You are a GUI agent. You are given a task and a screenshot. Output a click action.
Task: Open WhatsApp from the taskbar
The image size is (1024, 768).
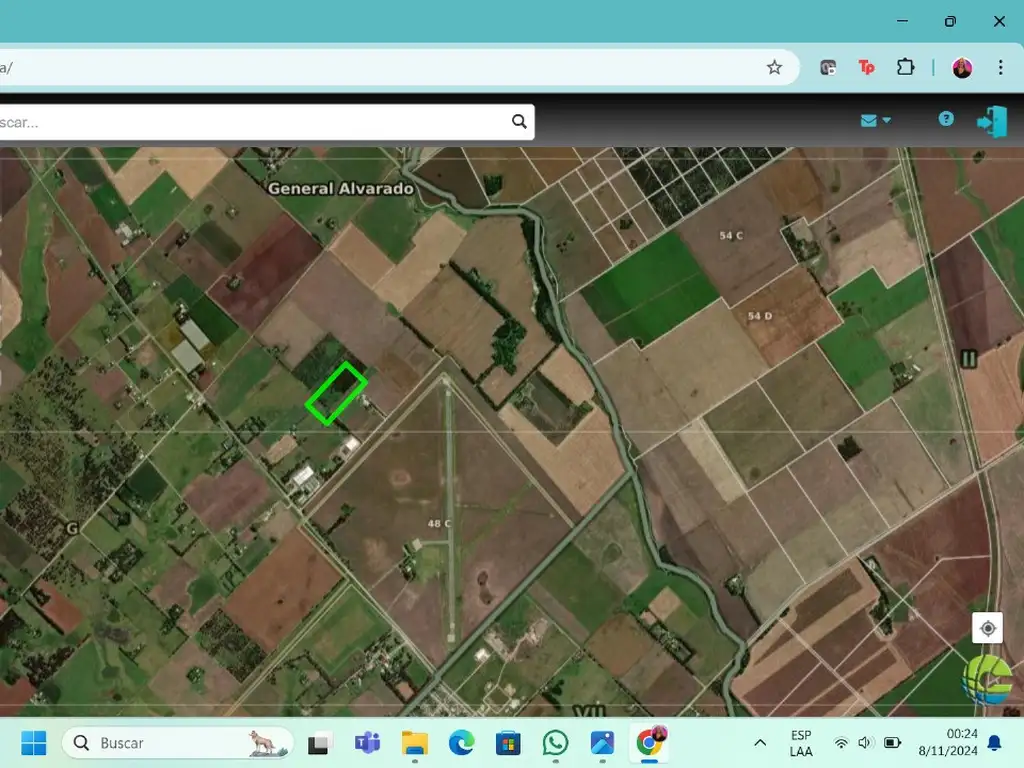pos(555,743)
